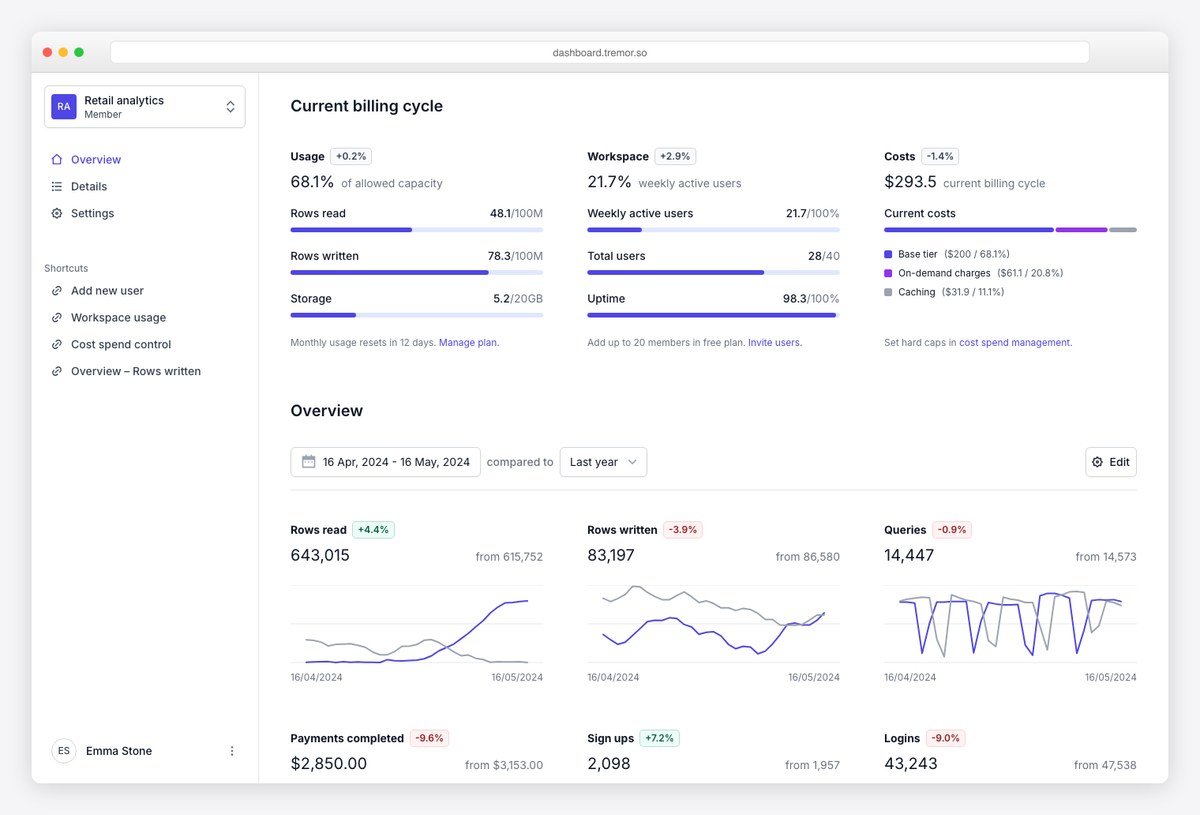Click the Emma Stone user name
The image size is (1200, 815).
point(119,751)
